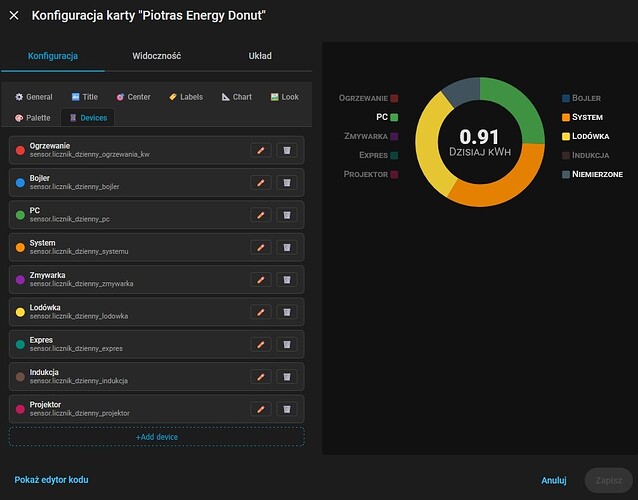Click the +Add device button

coord(157,437)
